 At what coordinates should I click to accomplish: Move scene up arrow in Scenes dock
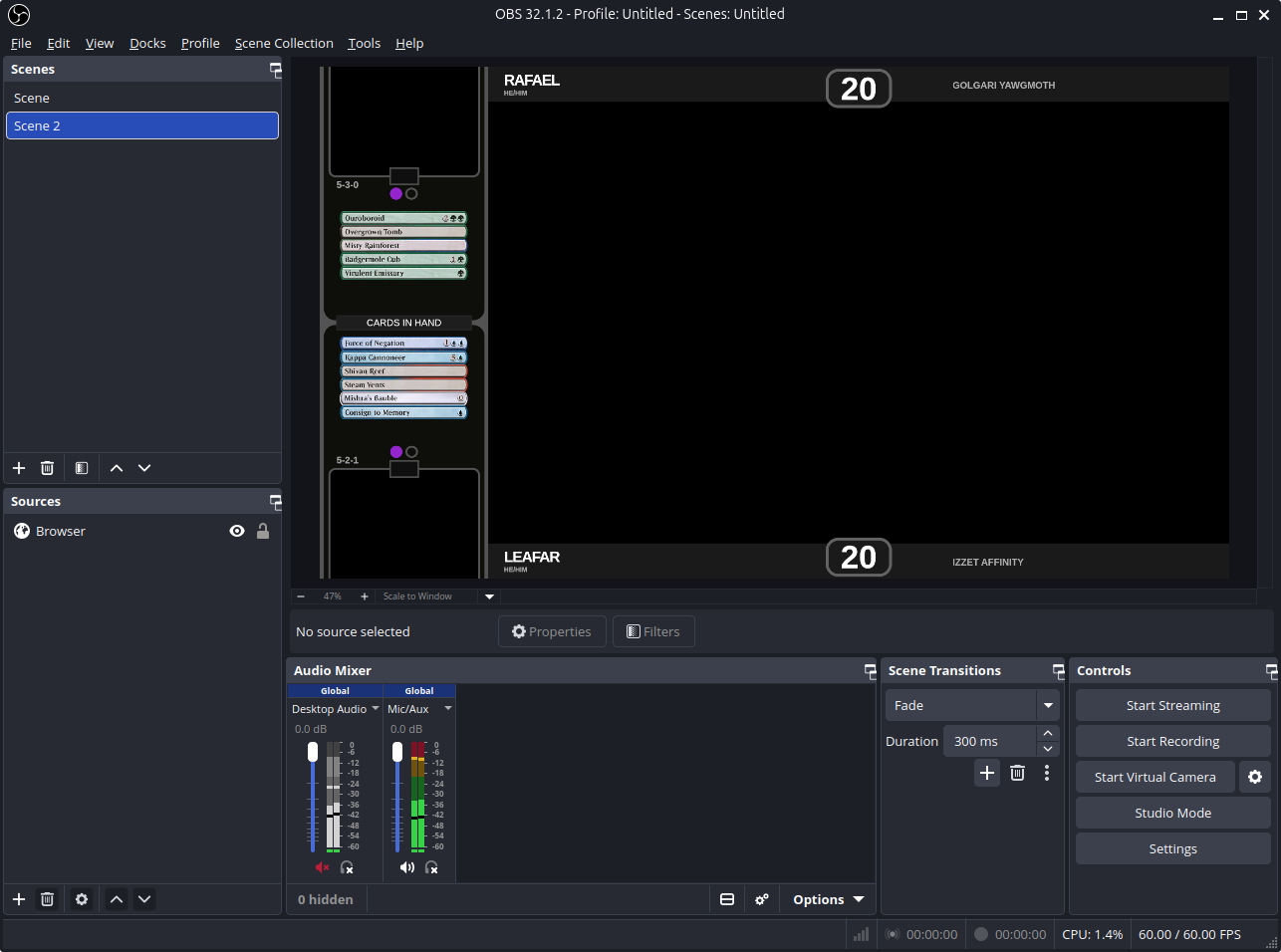tap(117, 468)
